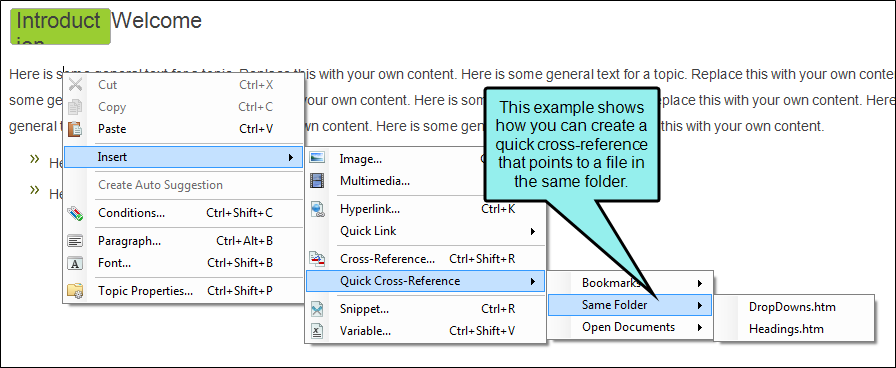
Task: Click the Topic Properties folder icon
Action: tap(75, 290)
